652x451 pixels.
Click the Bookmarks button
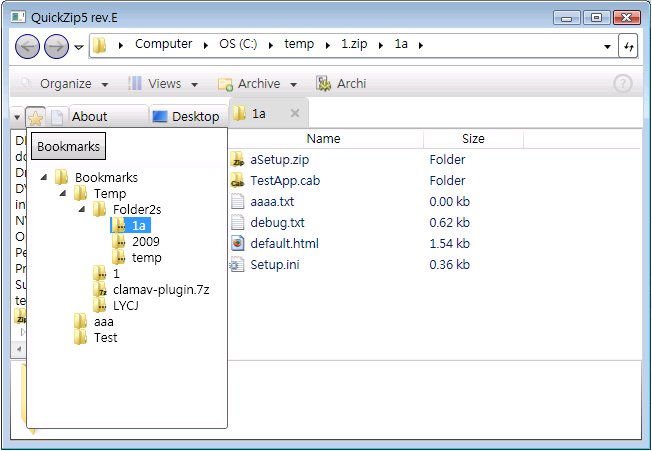68,146
